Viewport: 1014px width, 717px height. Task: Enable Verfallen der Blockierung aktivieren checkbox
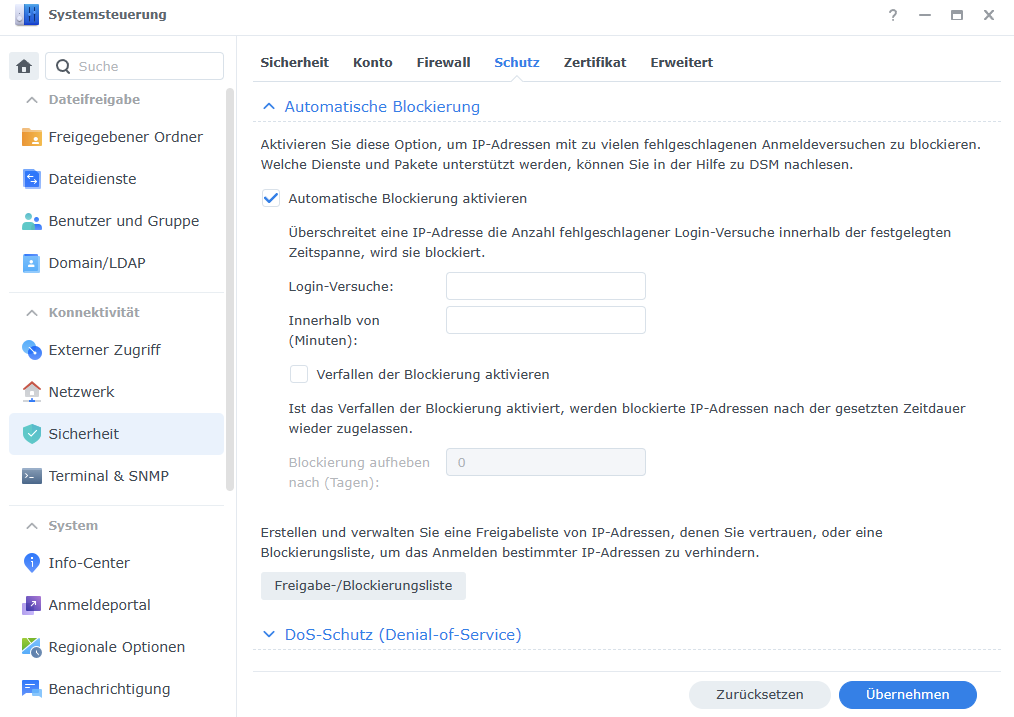click(x=299, y=375)
